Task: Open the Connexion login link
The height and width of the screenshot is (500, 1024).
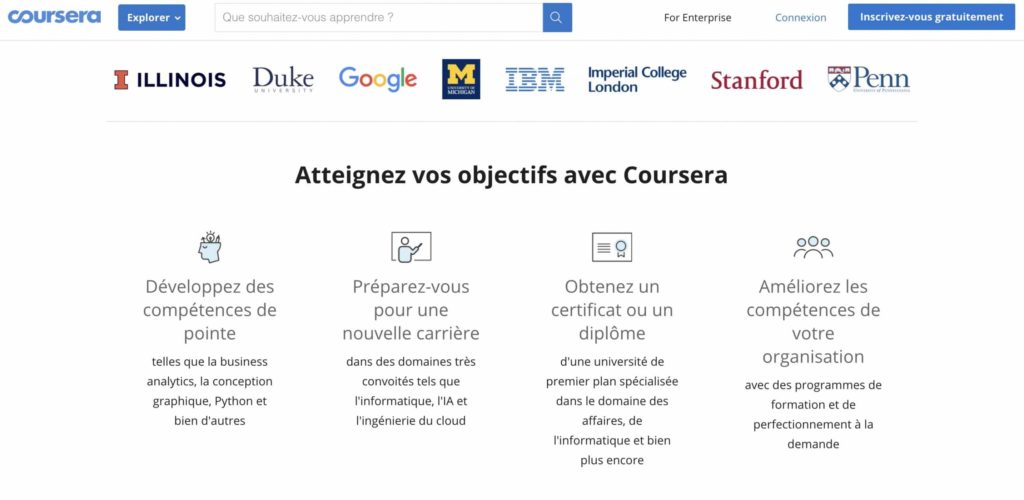Action: tap(800, 17)
